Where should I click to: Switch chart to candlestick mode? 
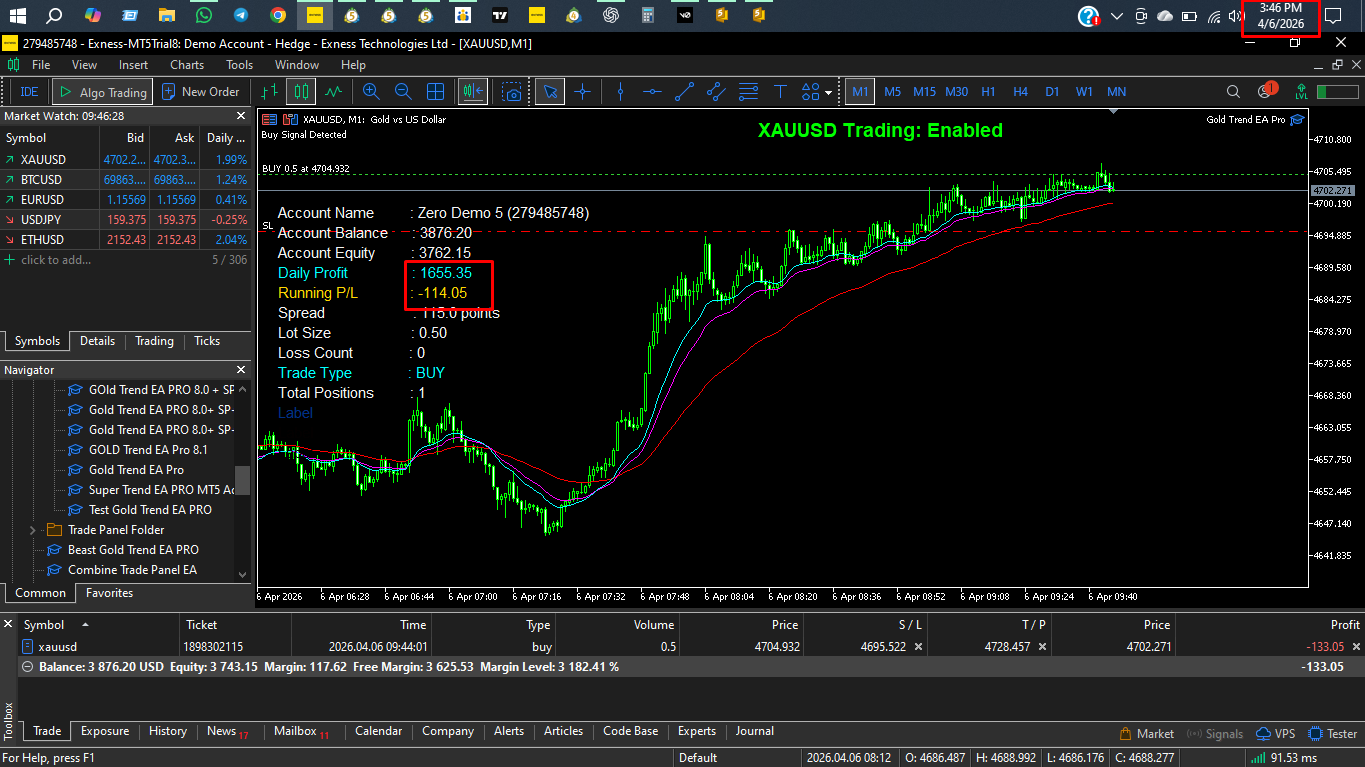click(300, 92)
